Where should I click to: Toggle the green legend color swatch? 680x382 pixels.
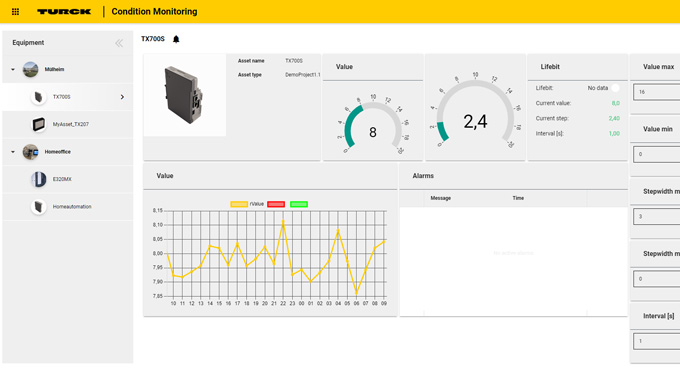pos(299,204)
